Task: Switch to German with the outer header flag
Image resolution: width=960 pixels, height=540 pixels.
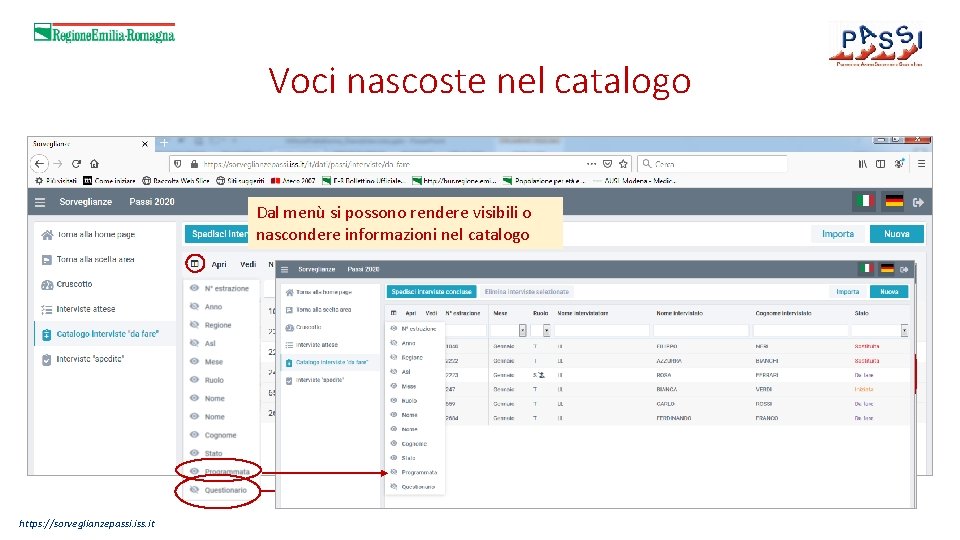Action: [x=894, y=201]
